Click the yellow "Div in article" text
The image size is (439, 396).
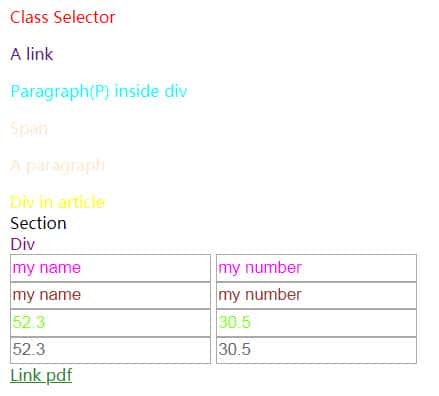click(x=57, y=202)
